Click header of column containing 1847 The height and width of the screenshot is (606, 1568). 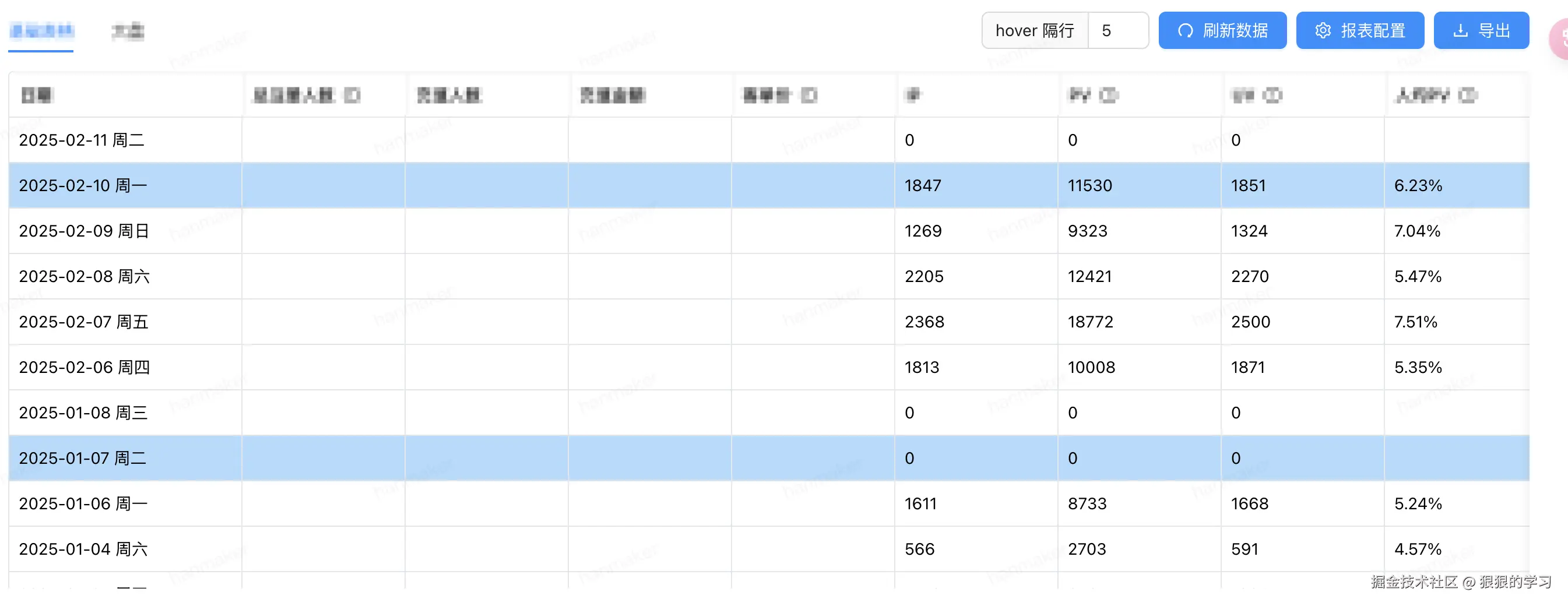(976, 95)
